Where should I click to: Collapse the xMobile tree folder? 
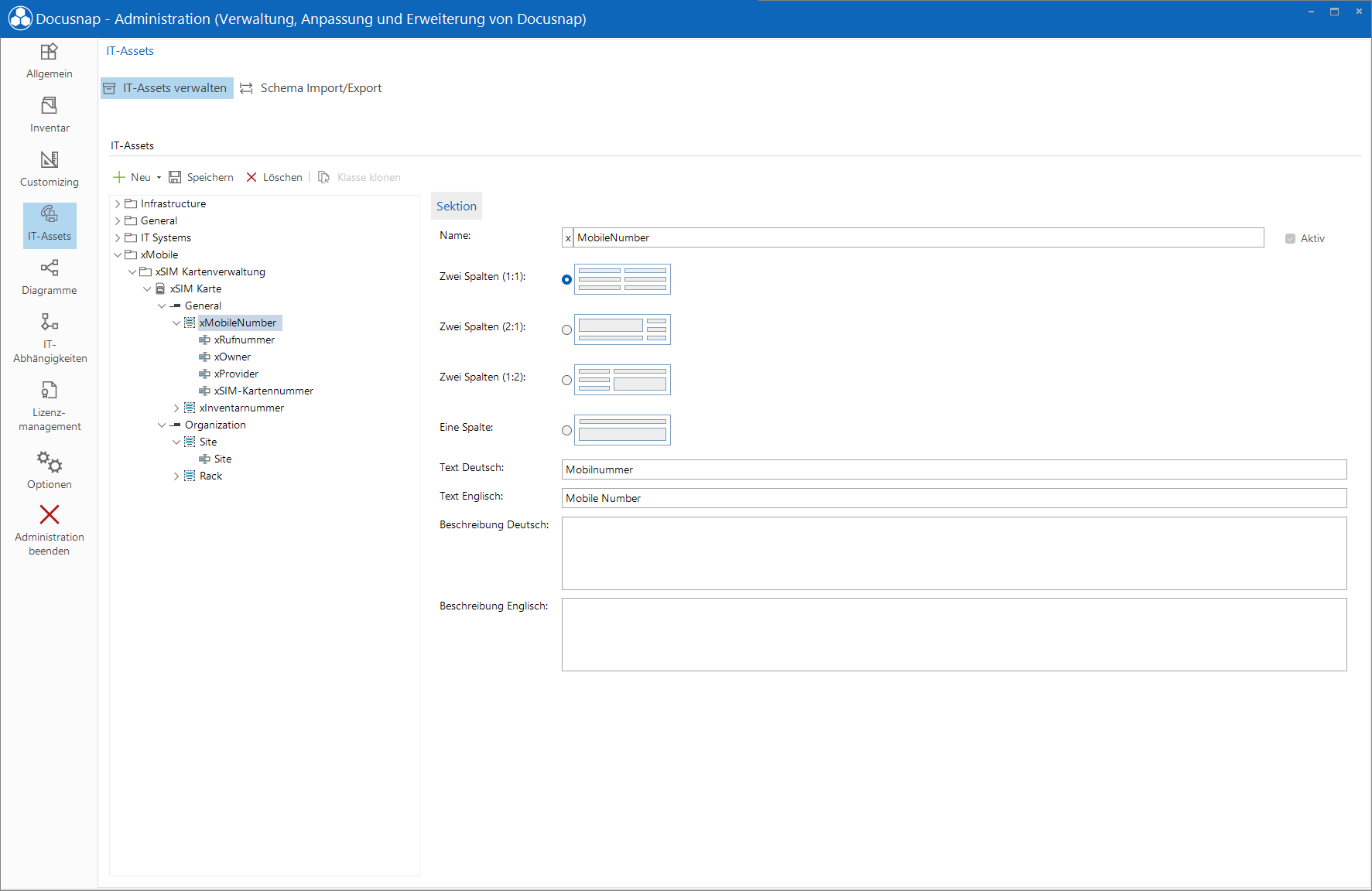click(x=118, y=254)
